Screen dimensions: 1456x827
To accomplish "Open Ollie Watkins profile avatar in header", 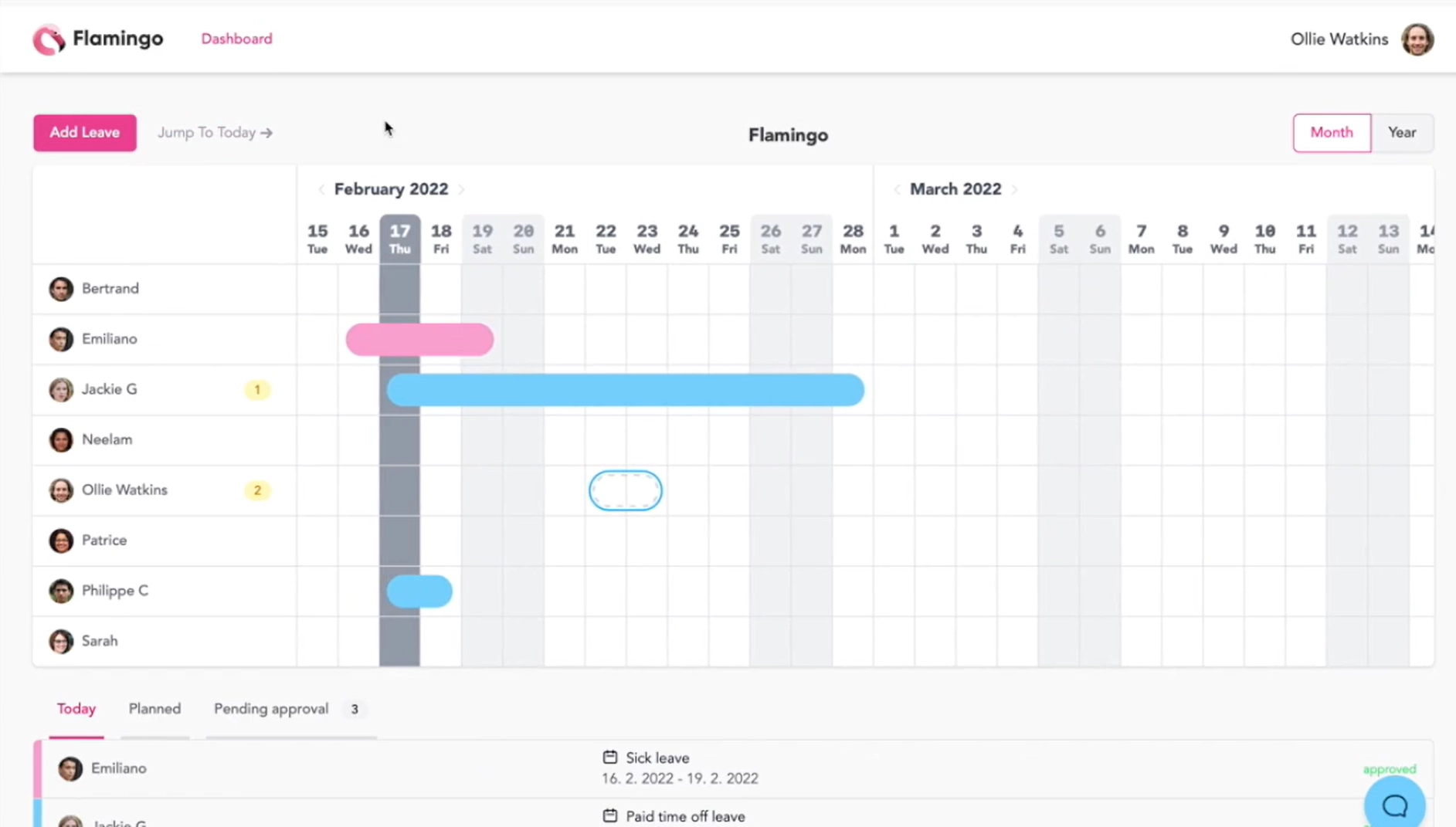I will [x=1417, y=39].
